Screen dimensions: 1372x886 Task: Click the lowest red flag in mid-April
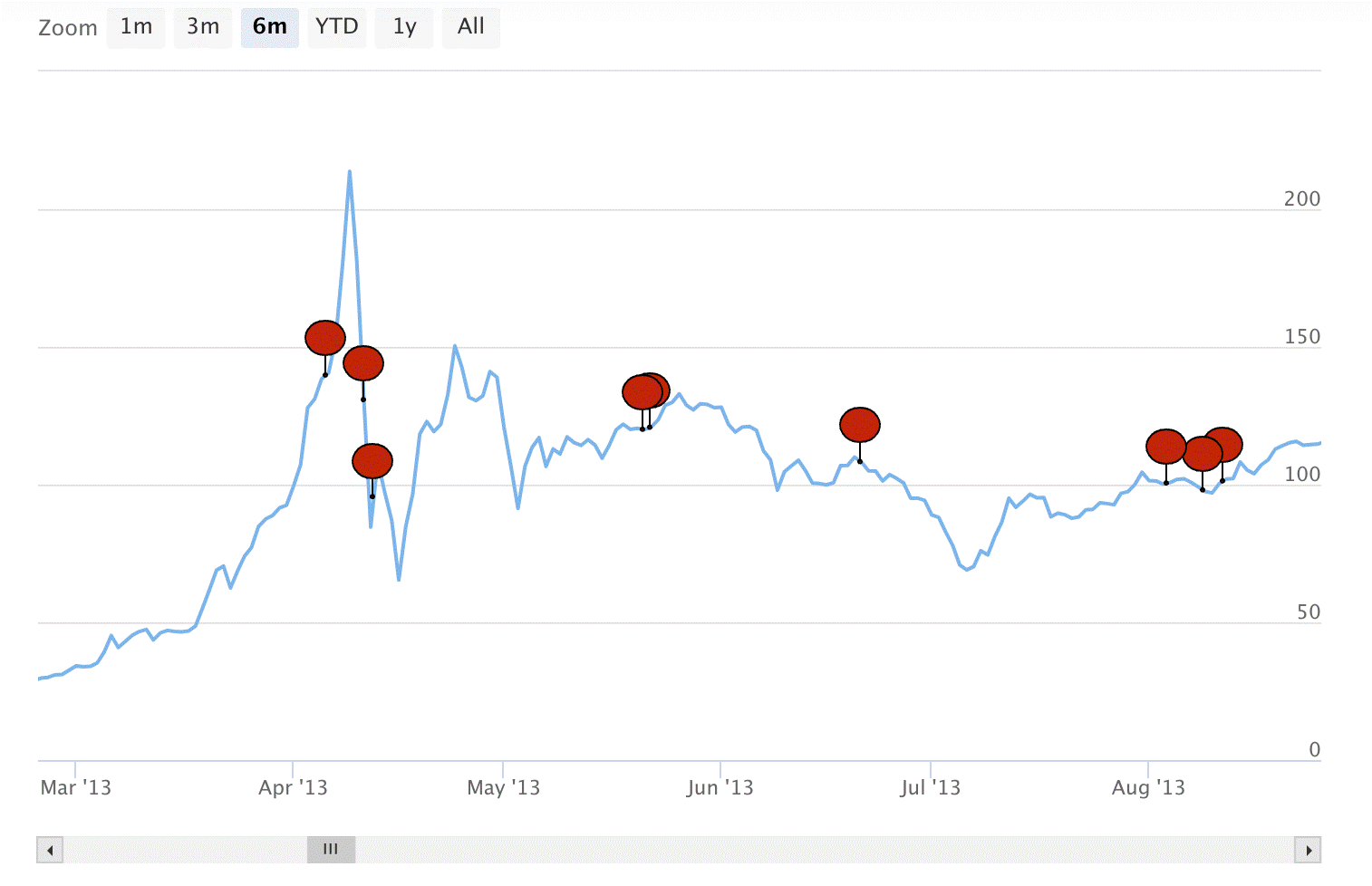[372, 461]
